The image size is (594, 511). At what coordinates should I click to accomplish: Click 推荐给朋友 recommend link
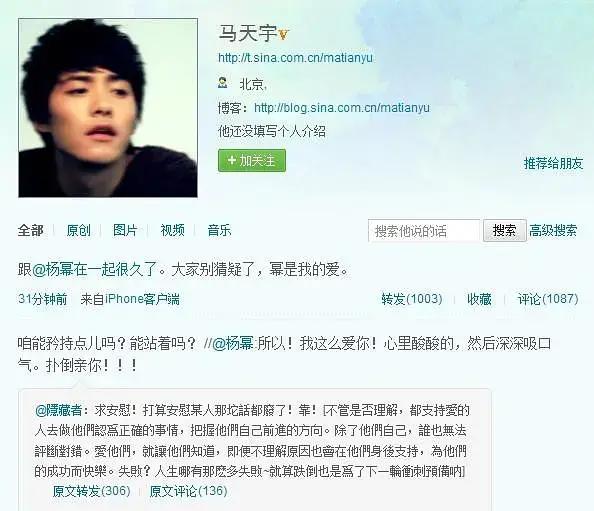(553, 163)
